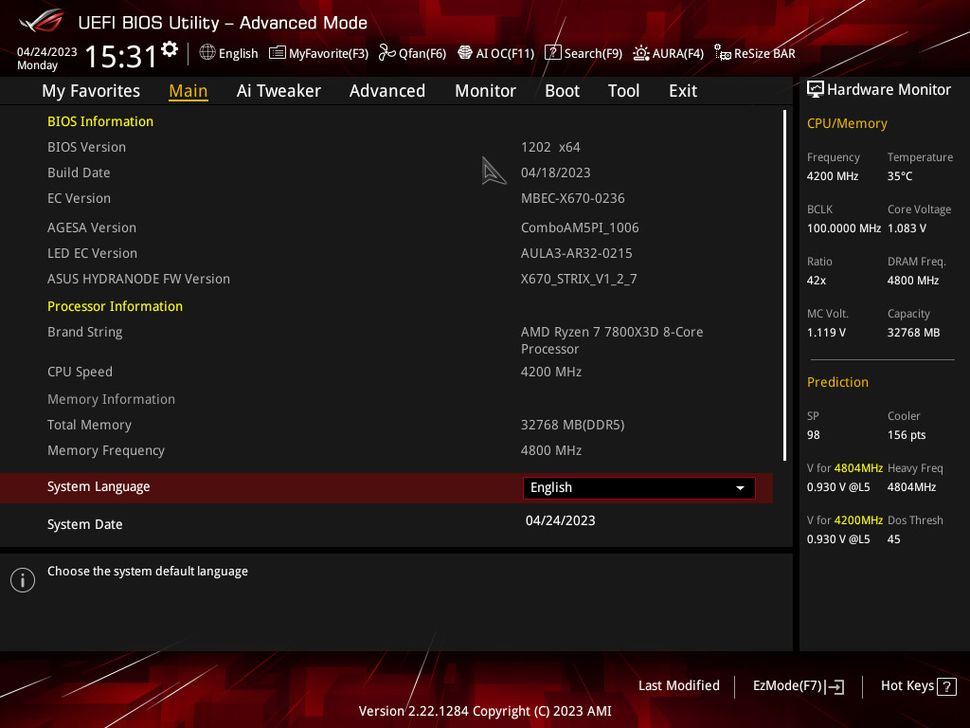This screenshot has height=728, width=970.
Task: Open the BIOS Search function
Action: coord(582,53)
